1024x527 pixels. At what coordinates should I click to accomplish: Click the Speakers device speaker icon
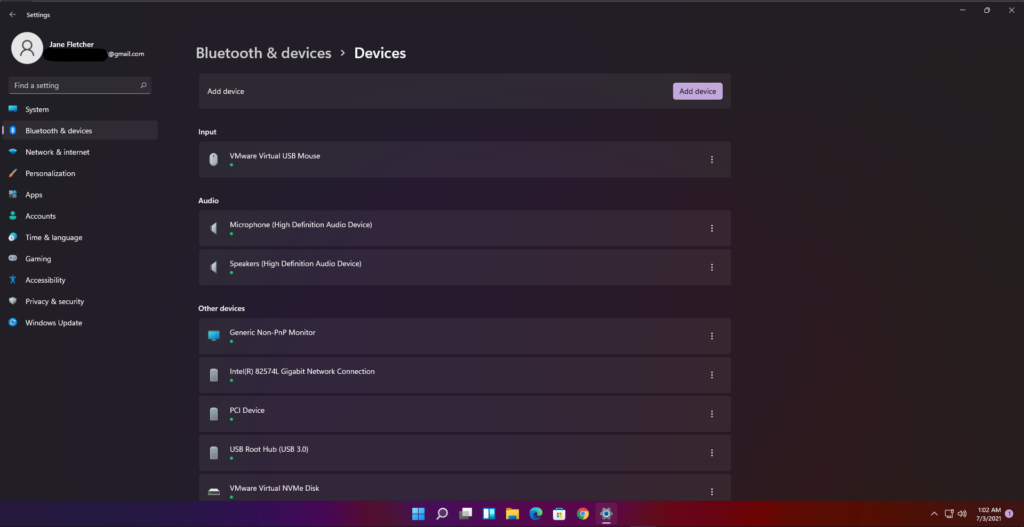(x=214, y=267)
